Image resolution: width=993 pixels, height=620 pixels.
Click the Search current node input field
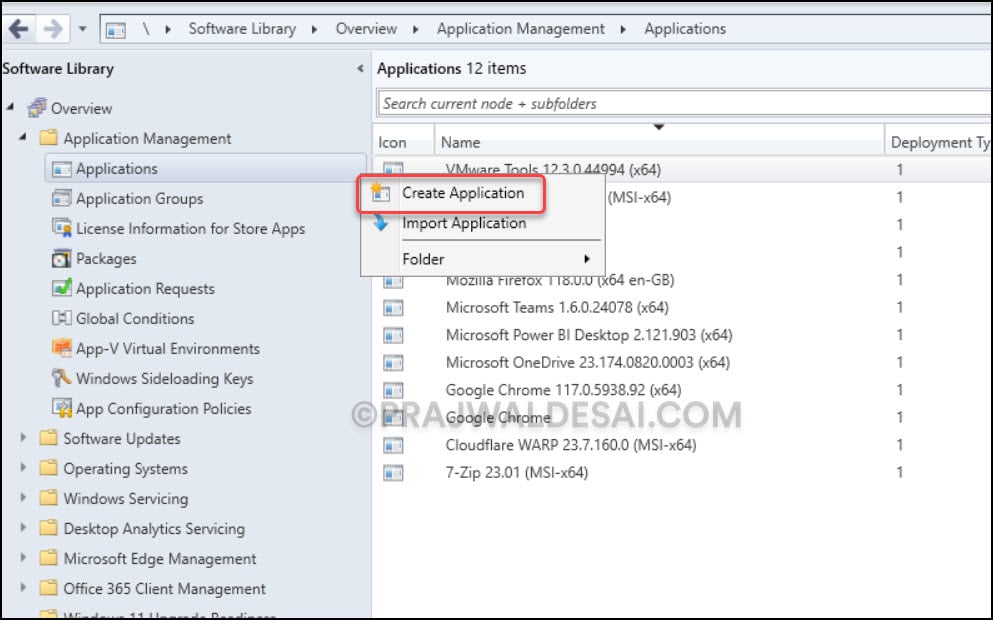pyautogui.click(x=685, y=103)
